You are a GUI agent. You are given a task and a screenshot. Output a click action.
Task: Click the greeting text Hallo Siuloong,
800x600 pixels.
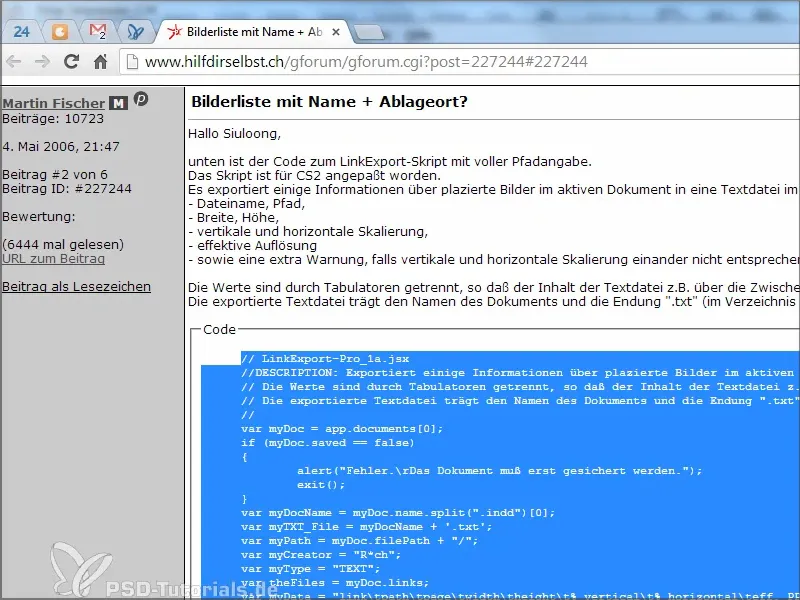click(234, 134)
